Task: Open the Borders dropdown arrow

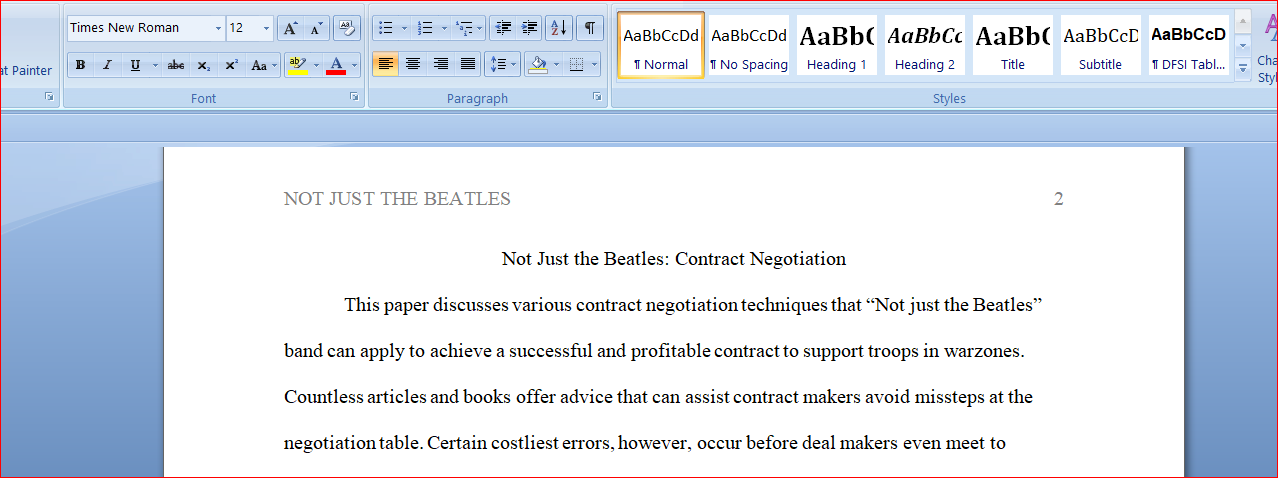Action: [x=594, y=65]
